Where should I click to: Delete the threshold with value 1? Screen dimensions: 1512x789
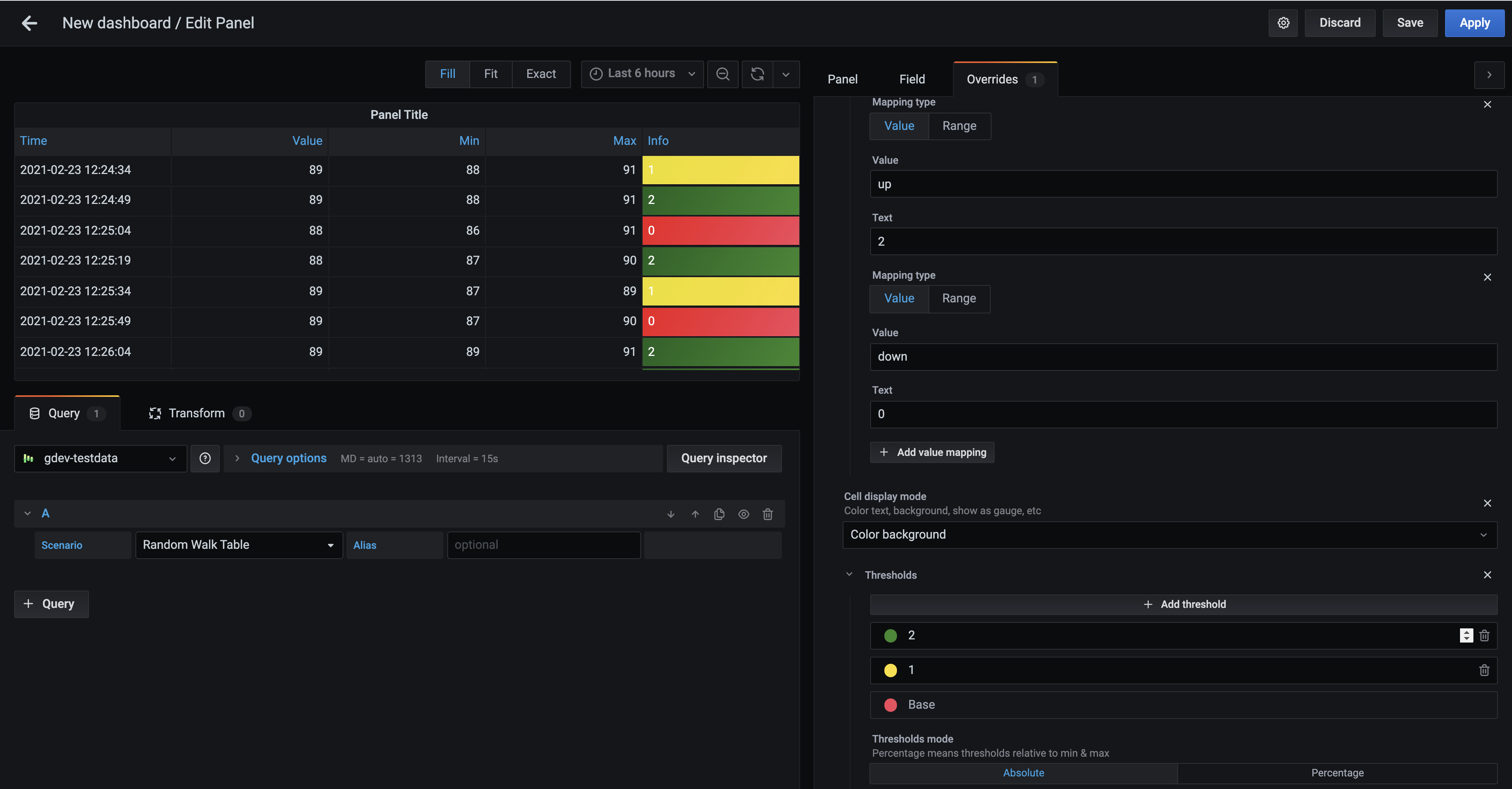[x=1484, y=670]
